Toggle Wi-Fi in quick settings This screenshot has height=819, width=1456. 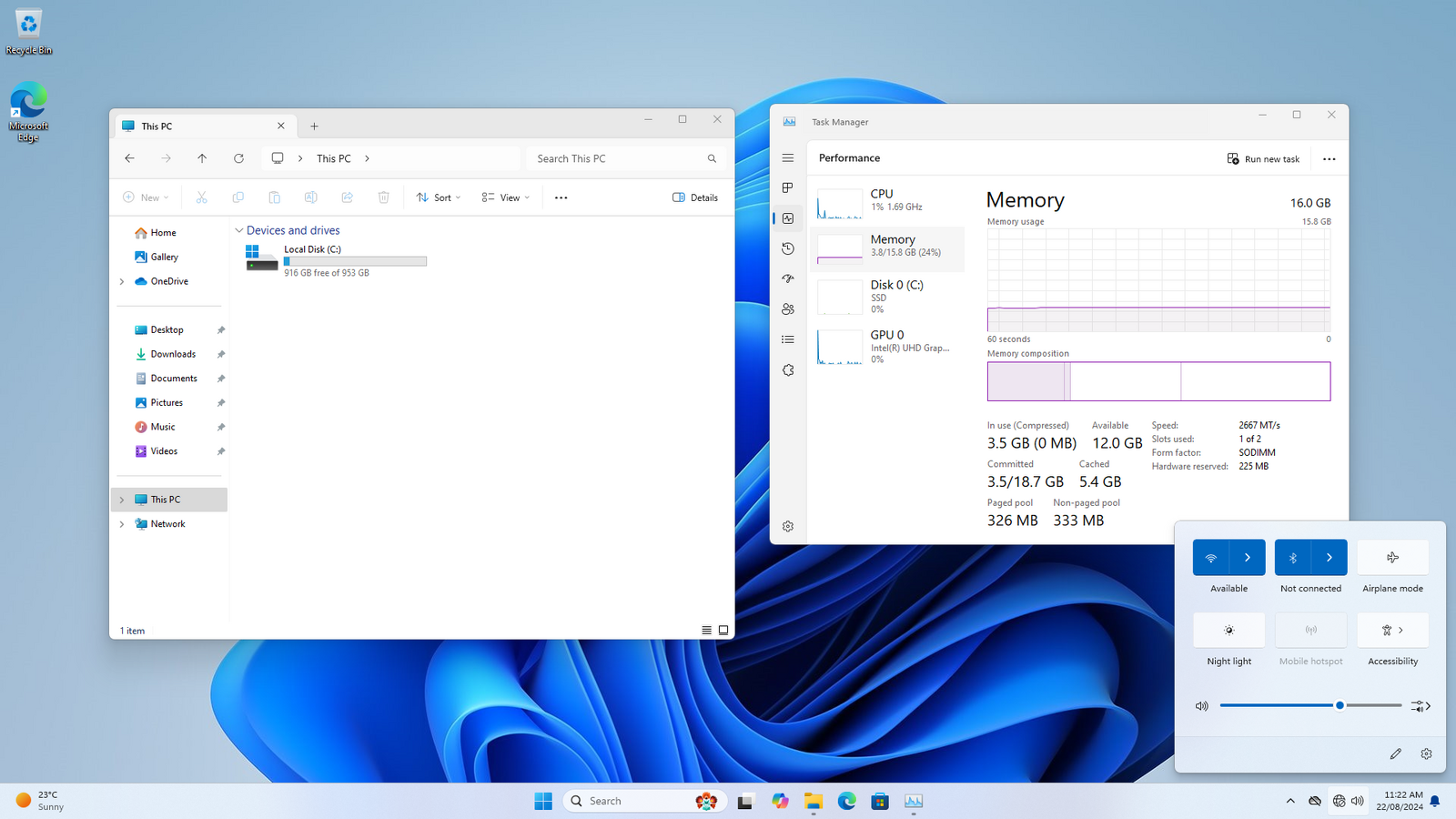point(1211,558)
